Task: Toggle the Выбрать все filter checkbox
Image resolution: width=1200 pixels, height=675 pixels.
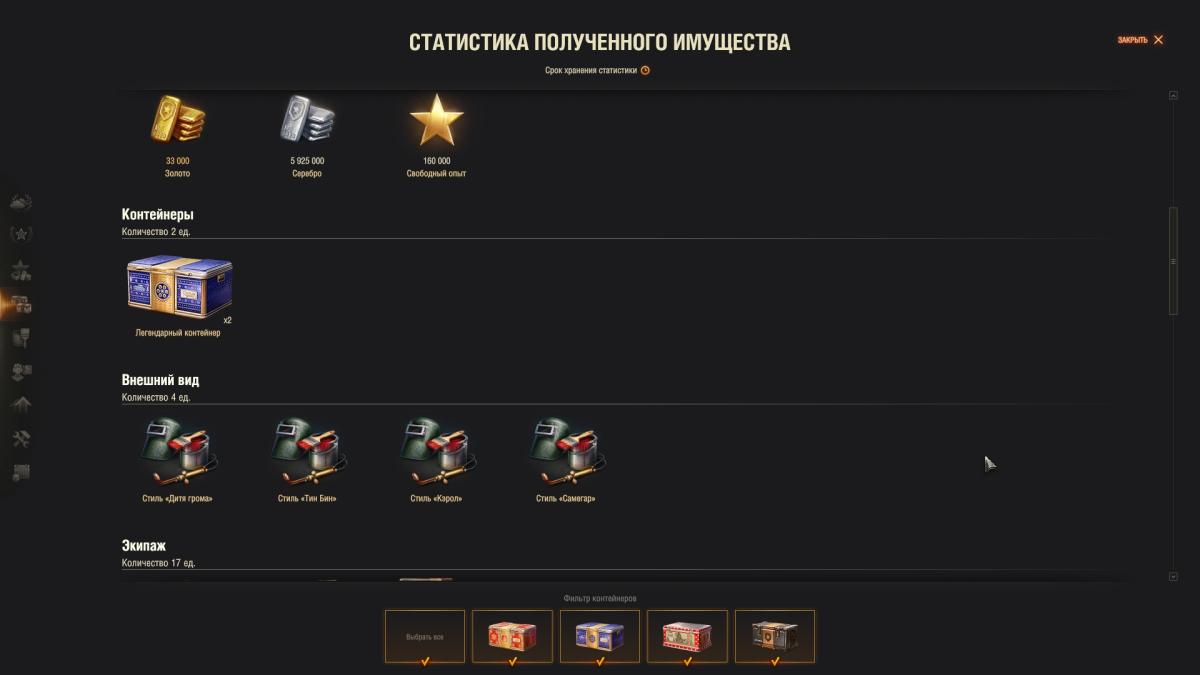Action: [425, 636]
